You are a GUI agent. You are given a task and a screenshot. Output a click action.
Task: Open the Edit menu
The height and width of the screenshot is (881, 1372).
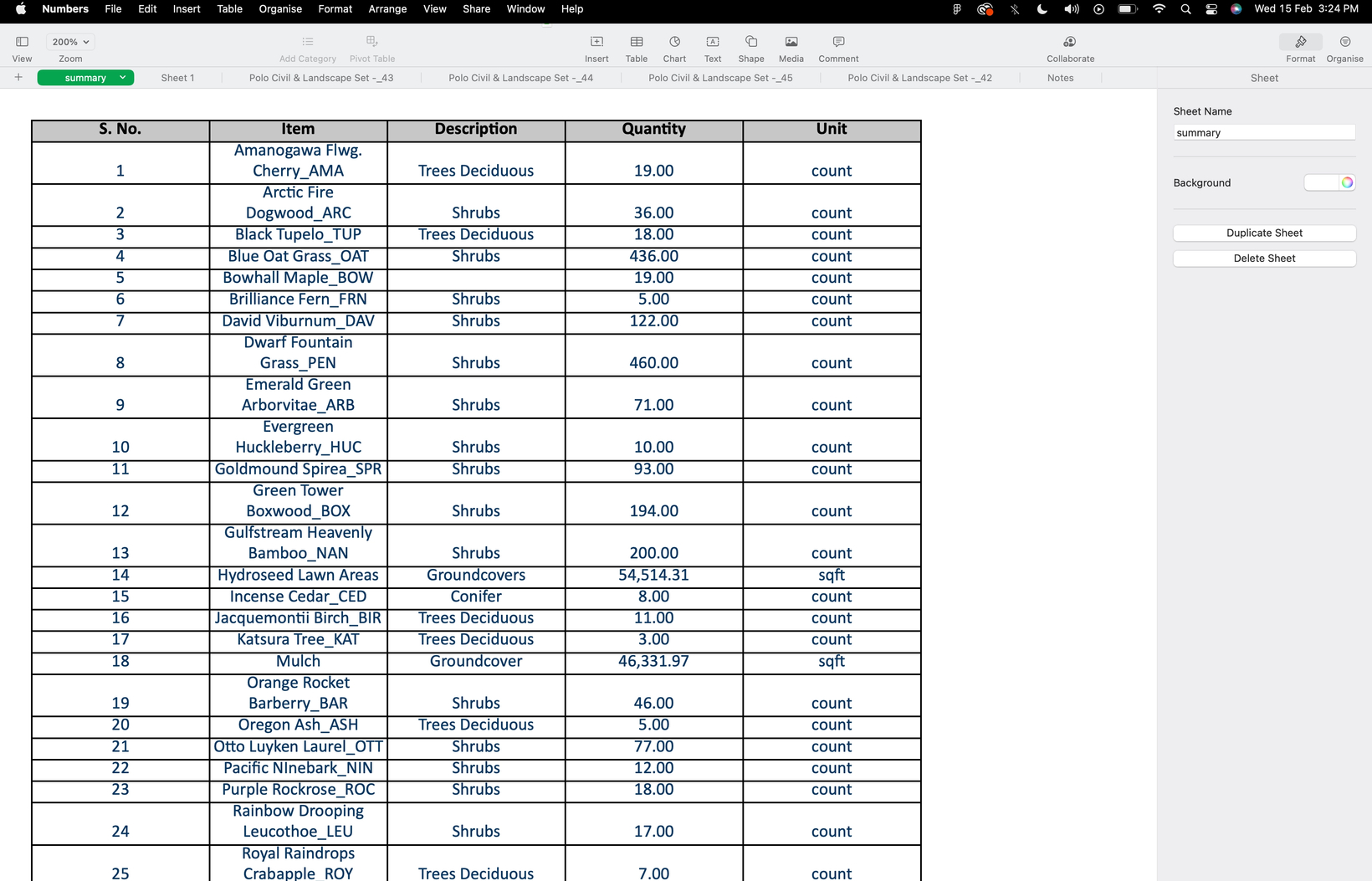[x=147, y=9]
